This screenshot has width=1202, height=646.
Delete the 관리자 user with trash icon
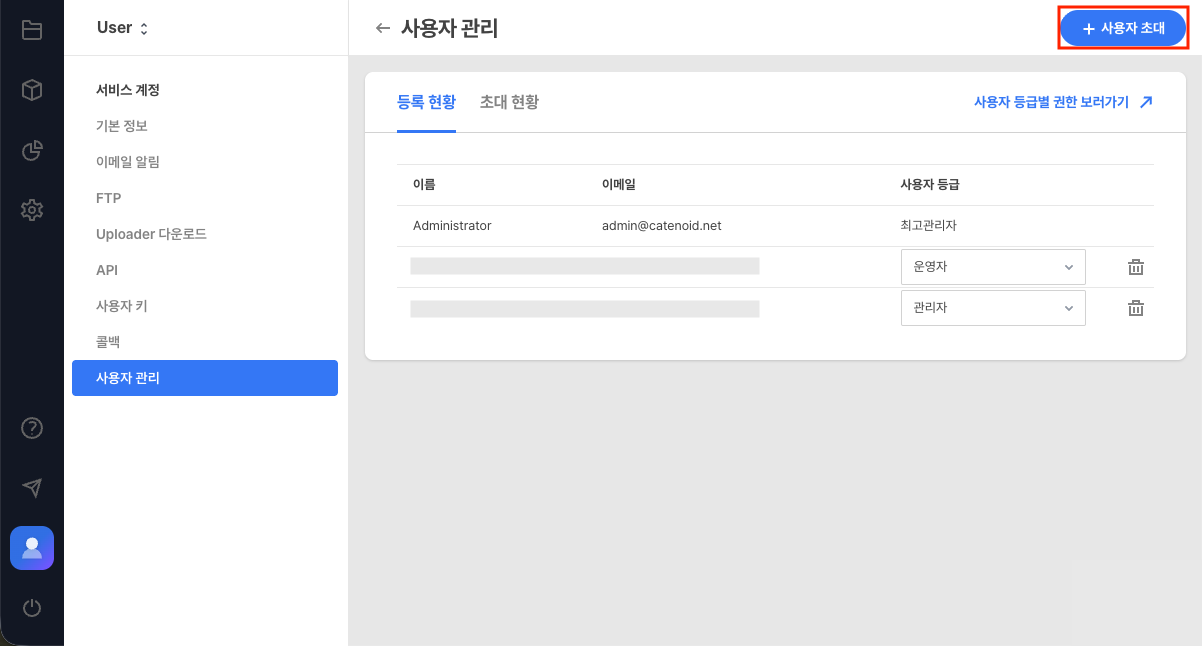[x=1135, y=307]
